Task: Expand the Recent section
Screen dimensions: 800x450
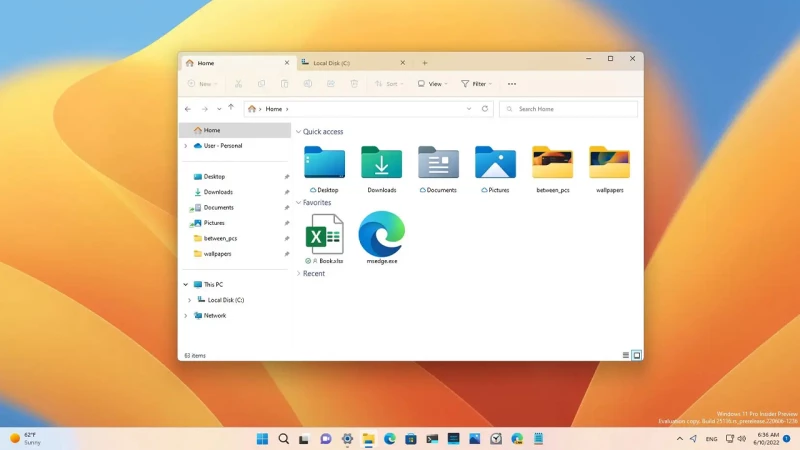Action: (298, 273)
